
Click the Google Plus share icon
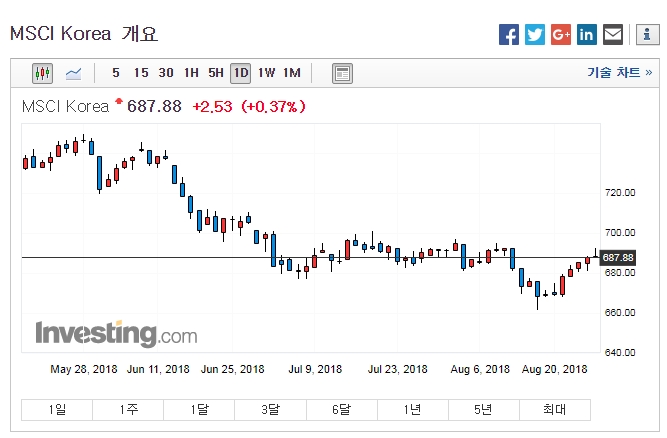coord(561,35)
